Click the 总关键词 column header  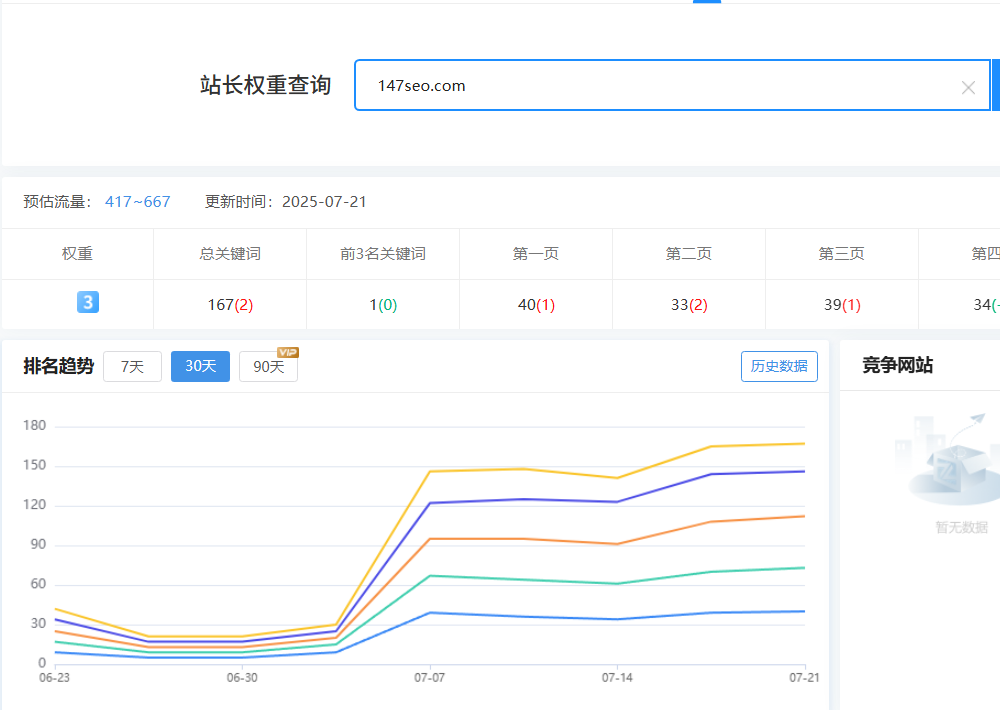[x=230, y=254]
